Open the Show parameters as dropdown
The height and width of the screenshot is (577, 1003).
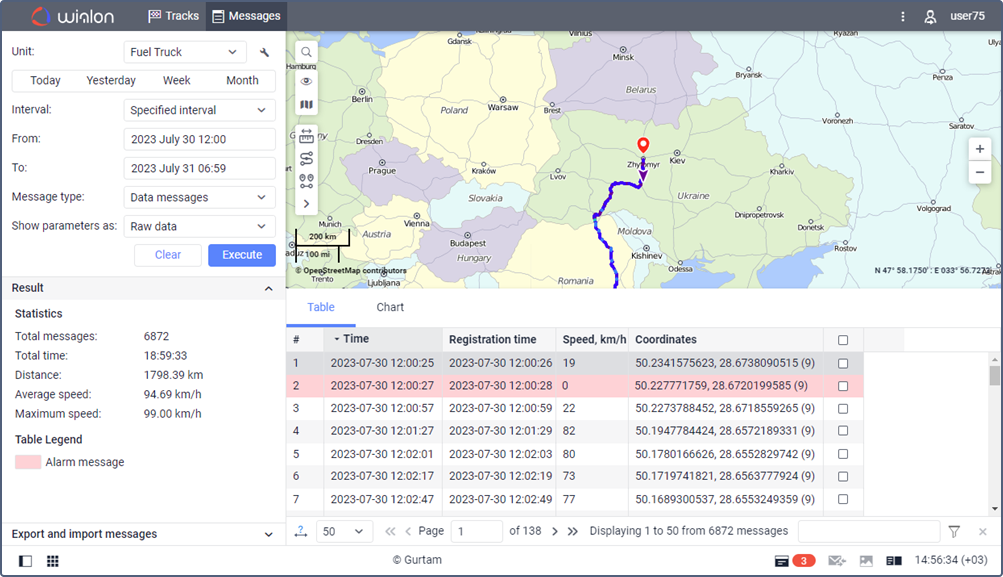199,226
